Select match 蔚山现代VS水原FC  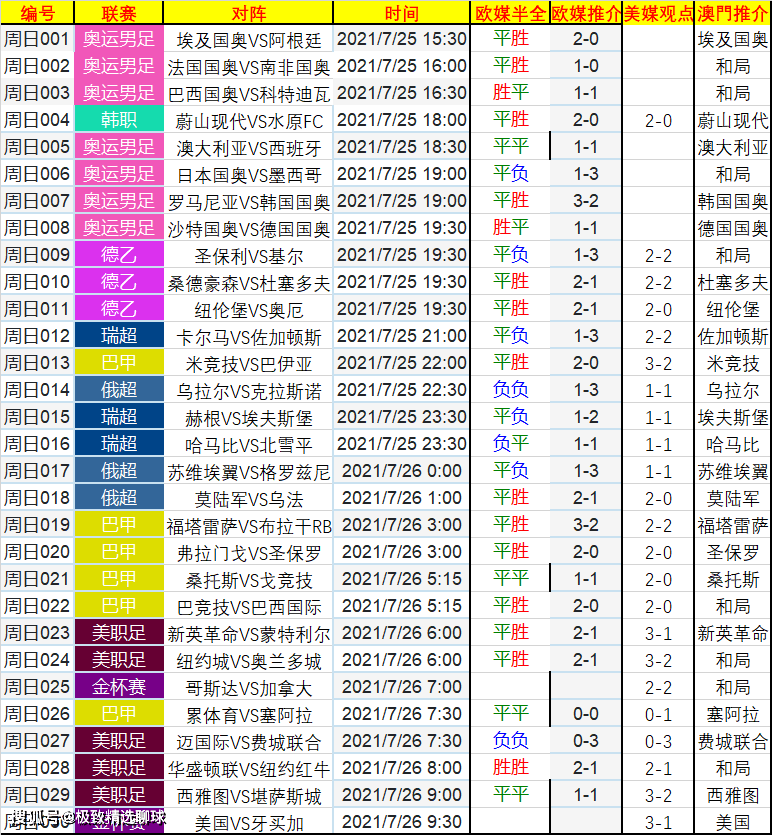coord(248,120)
